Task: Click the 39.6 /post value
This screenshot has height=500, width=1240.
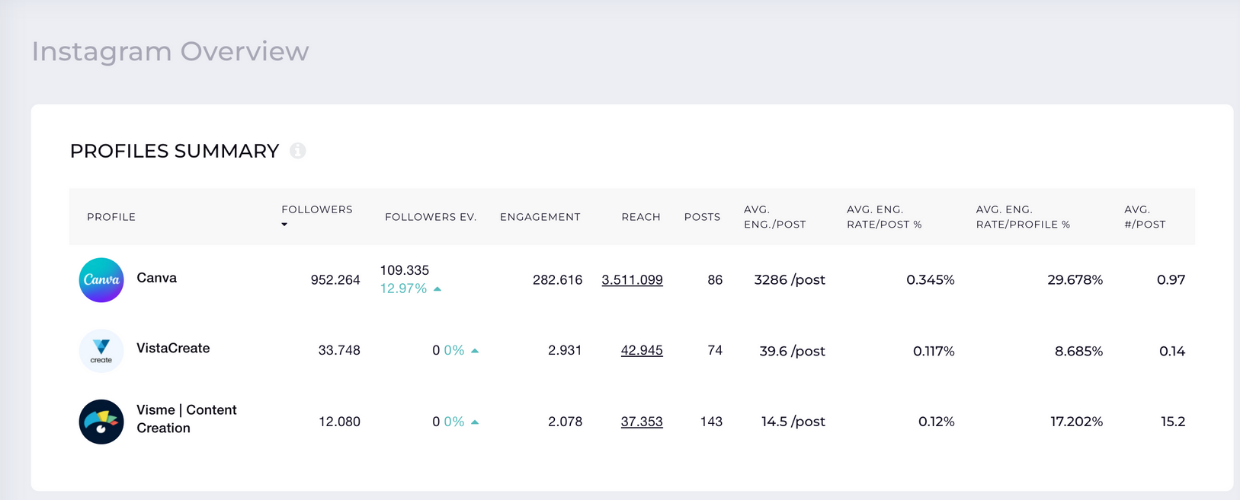Action: [x=792, y=351]
